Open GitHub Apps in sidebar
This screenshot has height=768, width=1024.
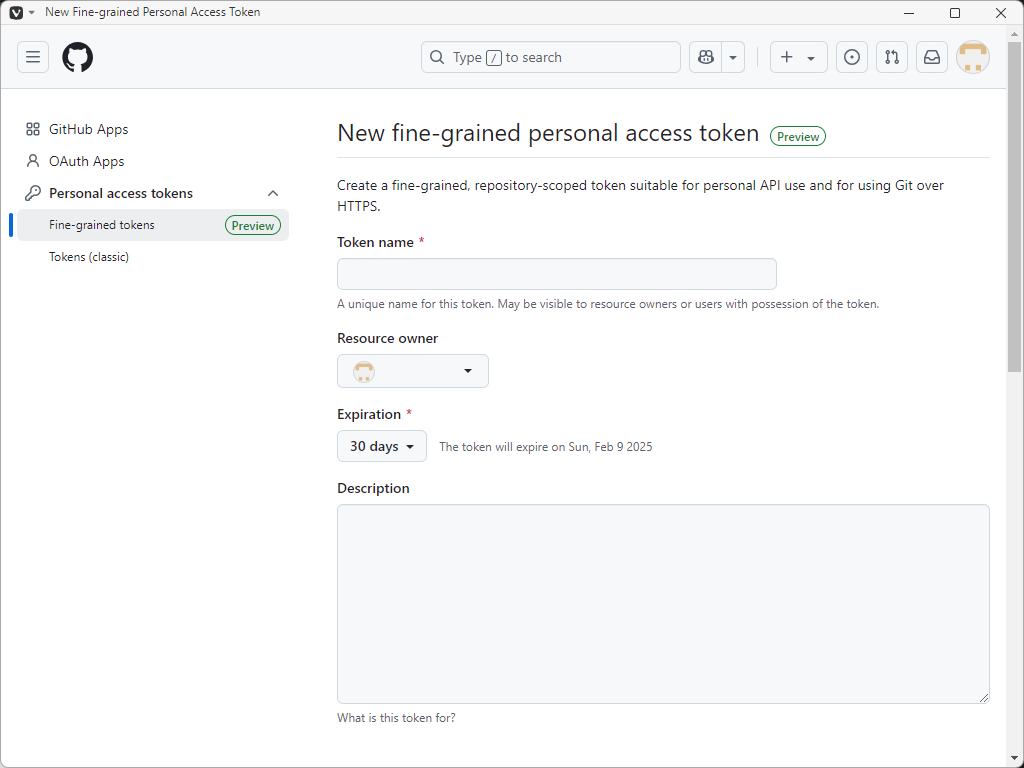[88, 129]
